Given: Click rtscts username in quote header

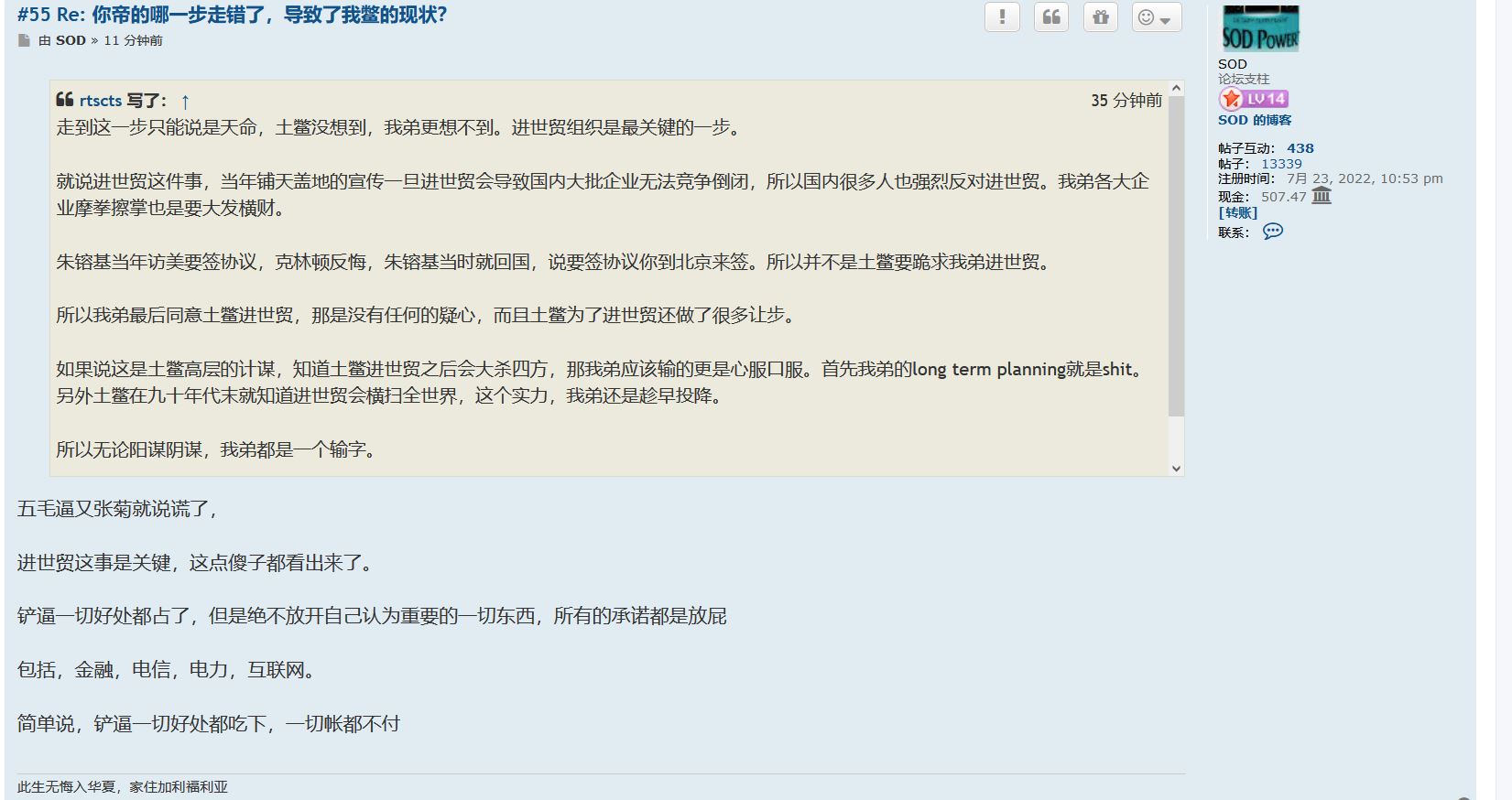Looking at the screenshot, I should pos(101,101).
